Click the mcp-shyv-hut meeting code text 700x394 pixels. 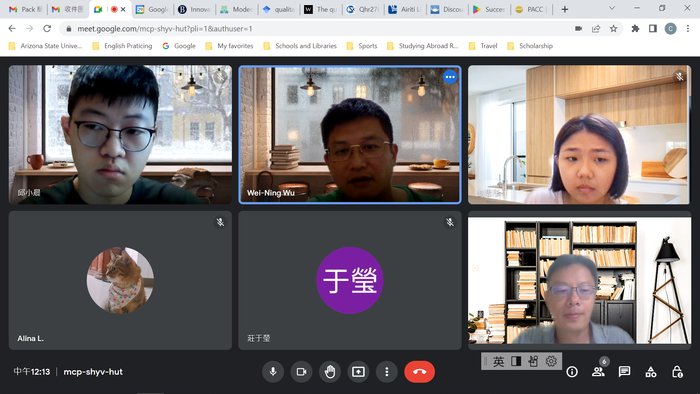coord(93,372)
